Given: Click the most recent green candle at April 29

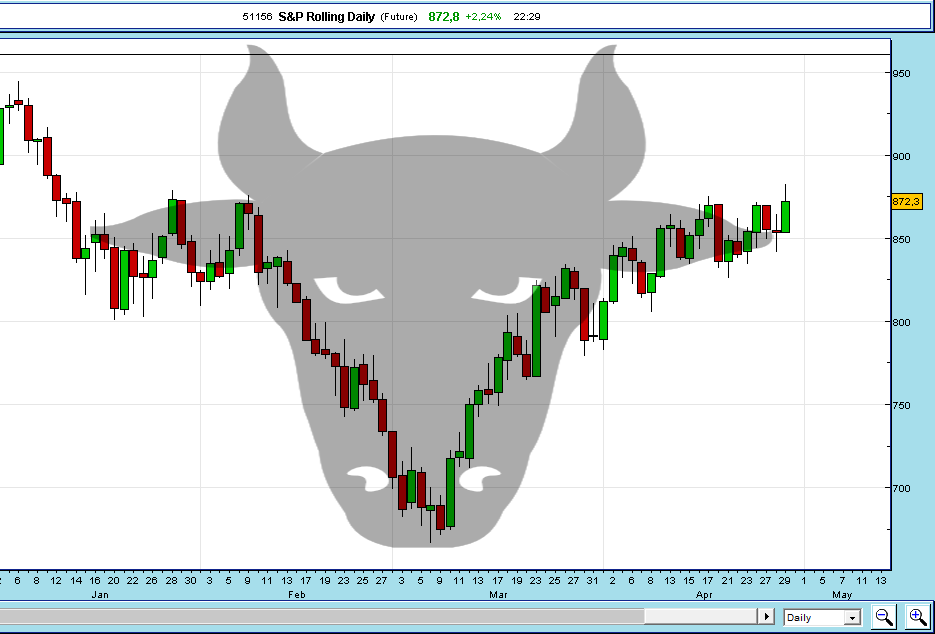Looking at the screenshot, I should [x=785, y=217].
